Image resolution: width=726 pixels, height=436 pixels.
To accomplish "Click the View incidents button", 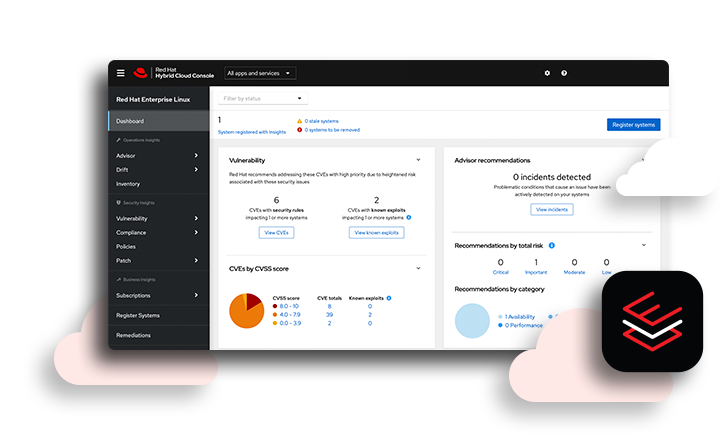I will point(552,210).
